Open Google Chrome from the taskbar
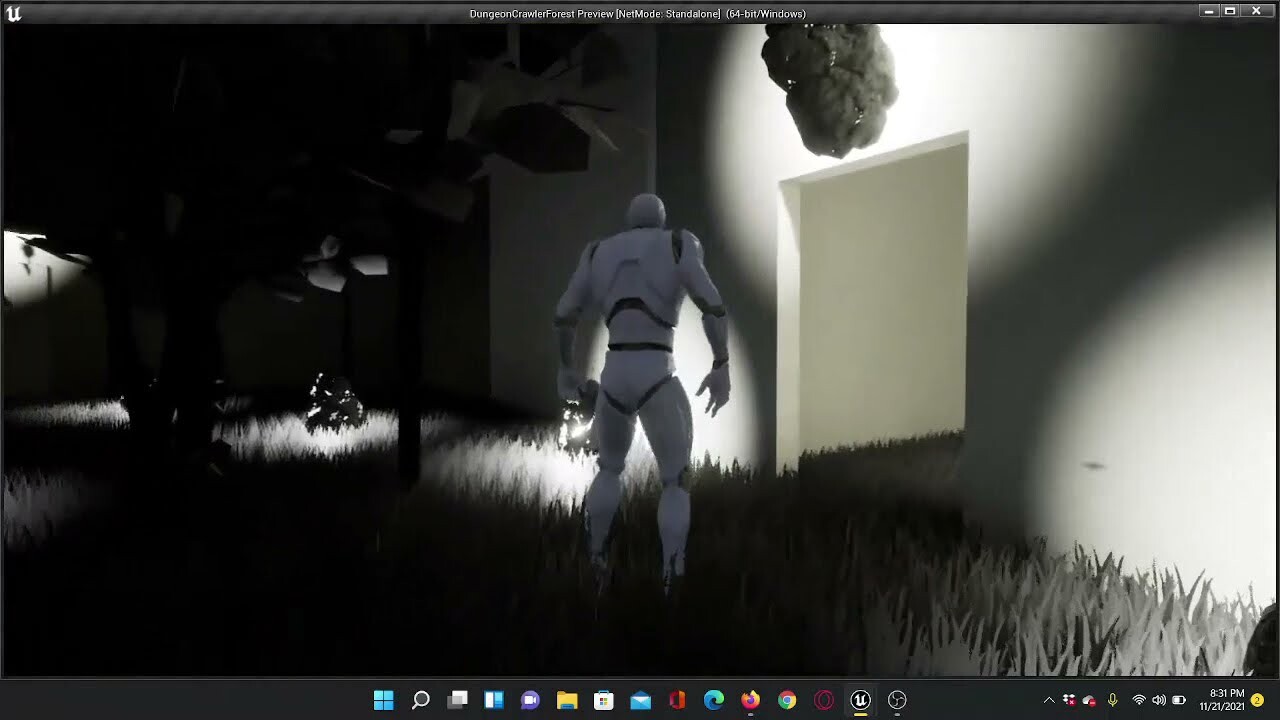This screenshot has height=720, width=1280. click(x=786, y=700)
